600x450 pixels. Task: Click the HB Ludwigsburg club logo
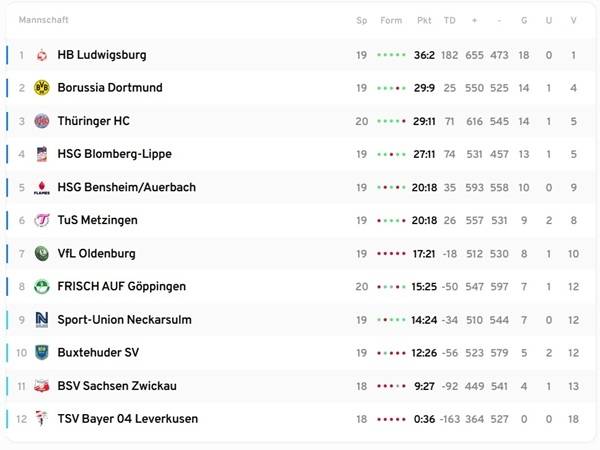pos(42,55)
